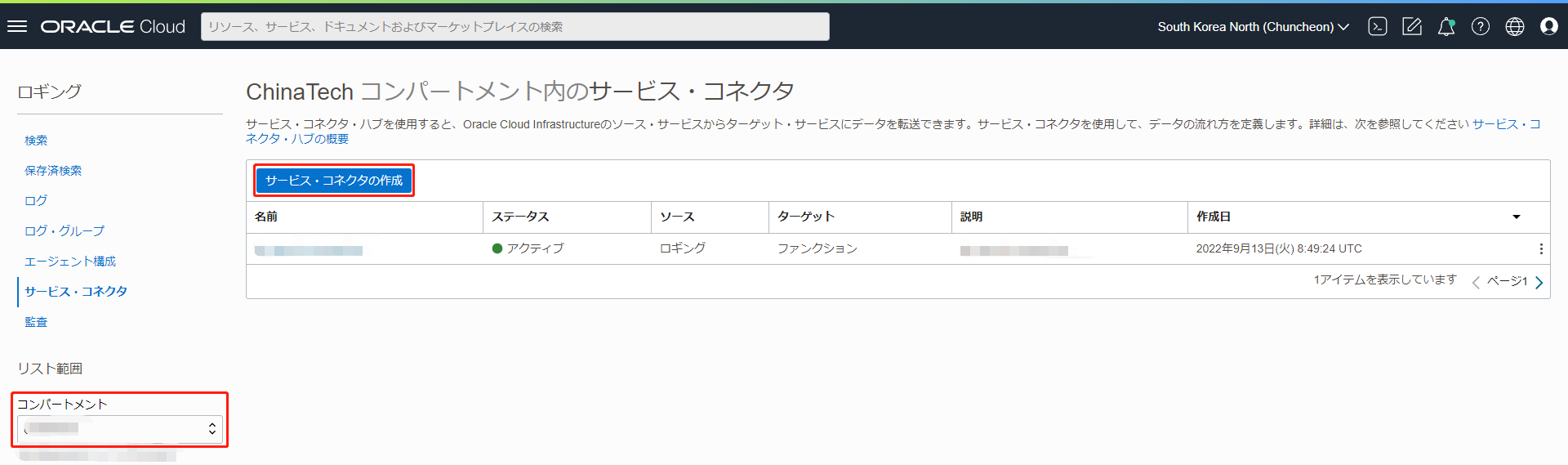Select 検索 in the logging sidebar
The image size is (1568, 465).
(x=36, y=141)
